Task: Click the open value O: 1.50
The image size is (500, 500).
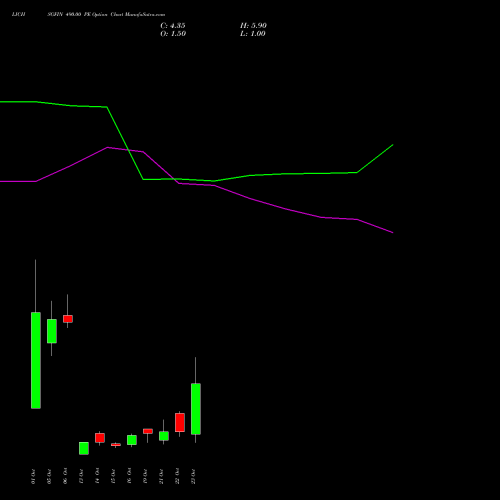Action: point(173,34)
